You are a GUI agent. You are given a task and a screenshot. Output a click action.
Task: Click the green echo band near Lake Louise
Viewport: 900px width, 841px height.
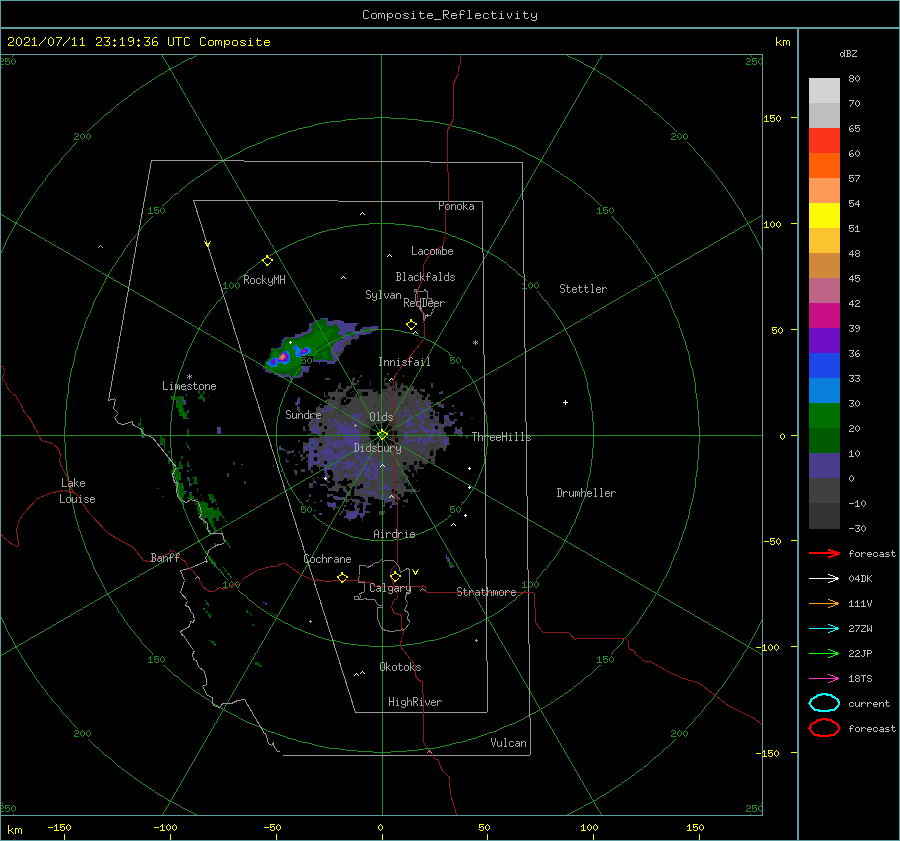tap(208, 510)
